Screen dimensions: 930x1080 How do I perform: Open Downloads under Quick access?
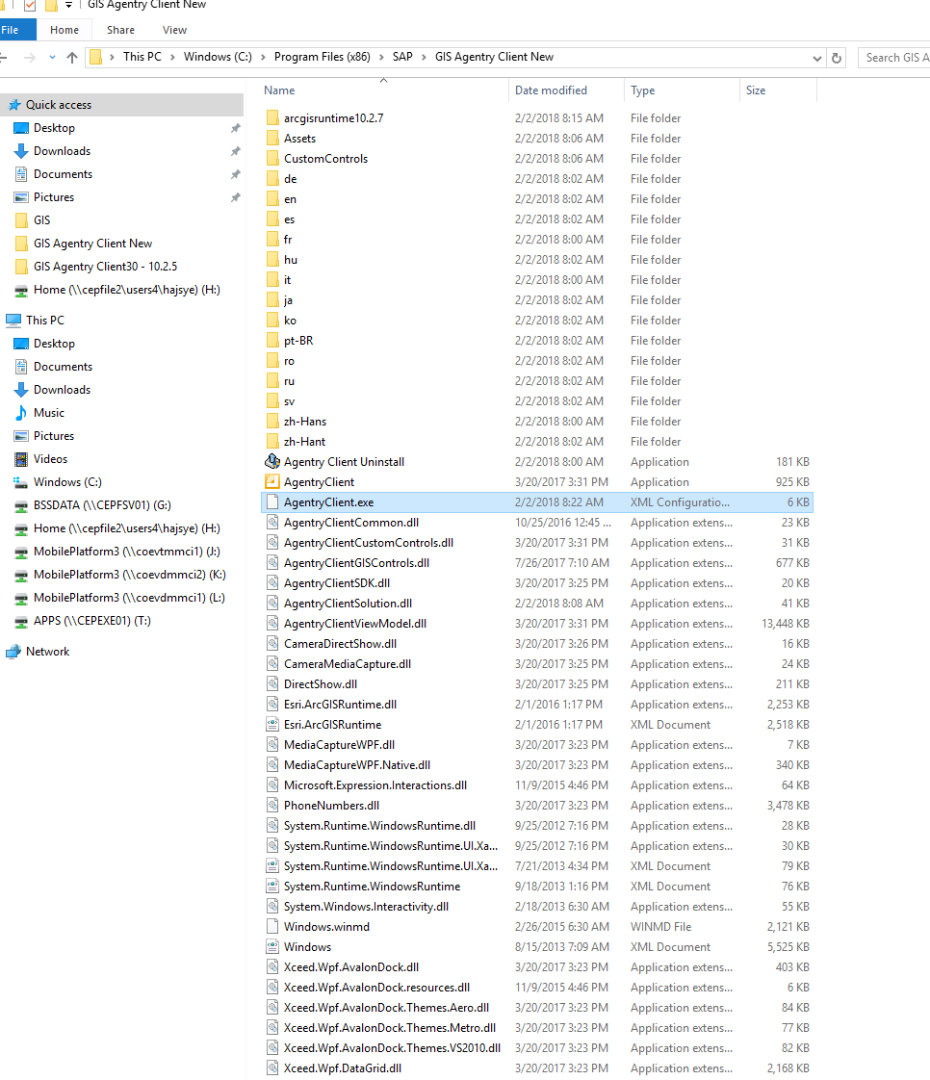click(x=62, y=151)
